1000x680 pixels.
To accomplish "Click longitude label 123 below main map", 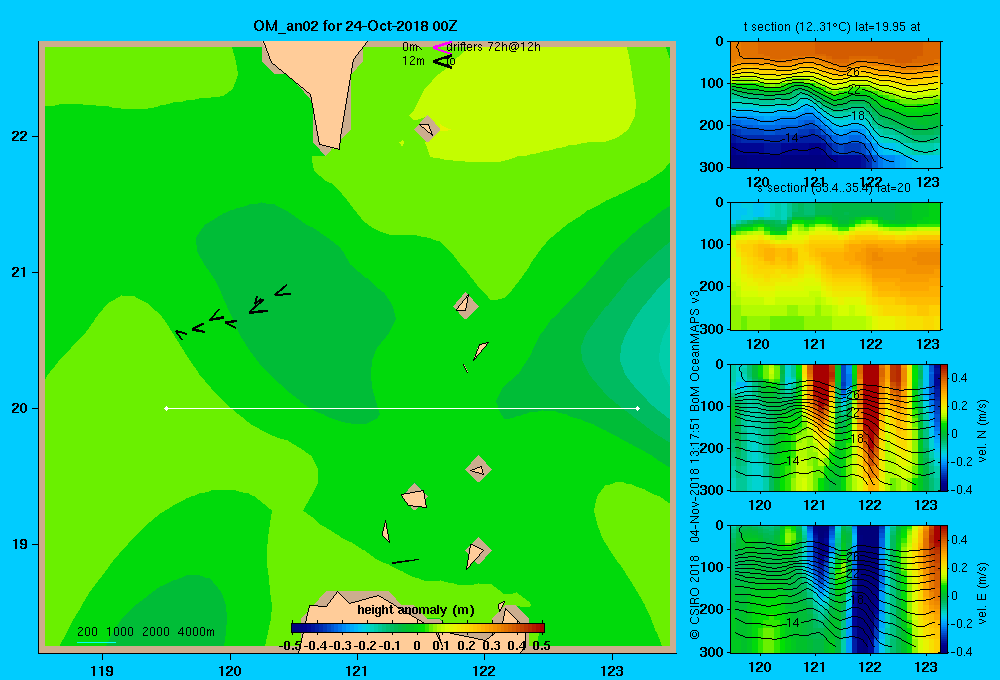I will 612,671.
